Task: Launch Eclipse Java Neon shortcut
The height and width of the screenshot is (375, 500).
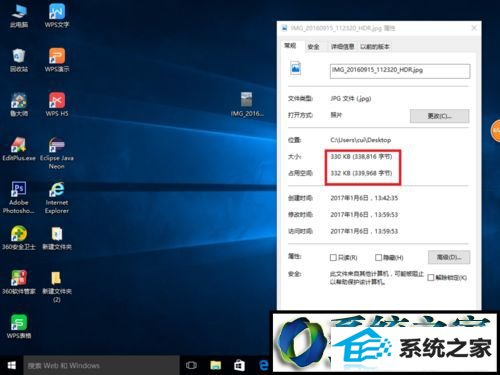Action: pos(57,153)
